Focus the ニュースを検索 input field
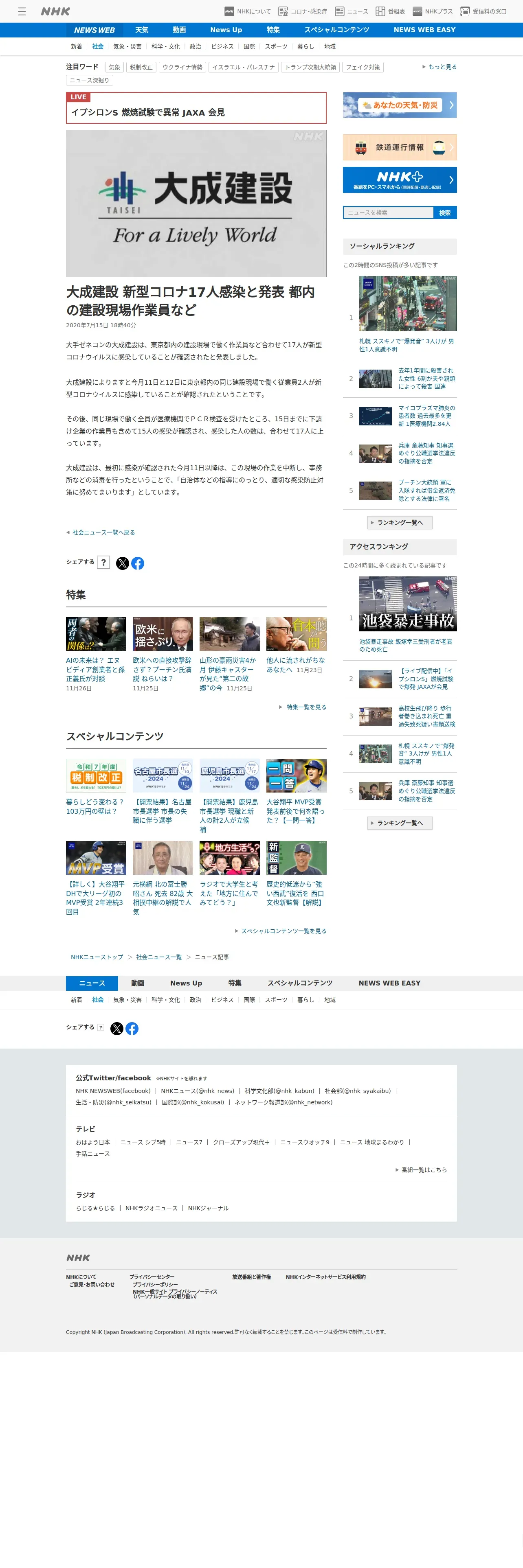523x1568 pixels. 388,212
